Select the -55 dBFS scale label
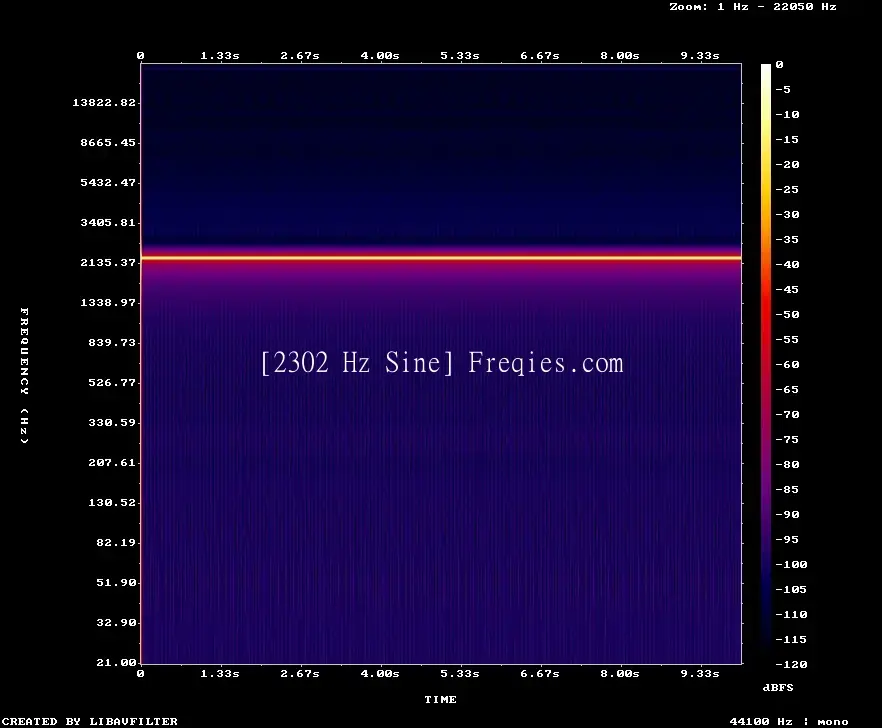The image size is (882, 728). click(x=787, y=339)
